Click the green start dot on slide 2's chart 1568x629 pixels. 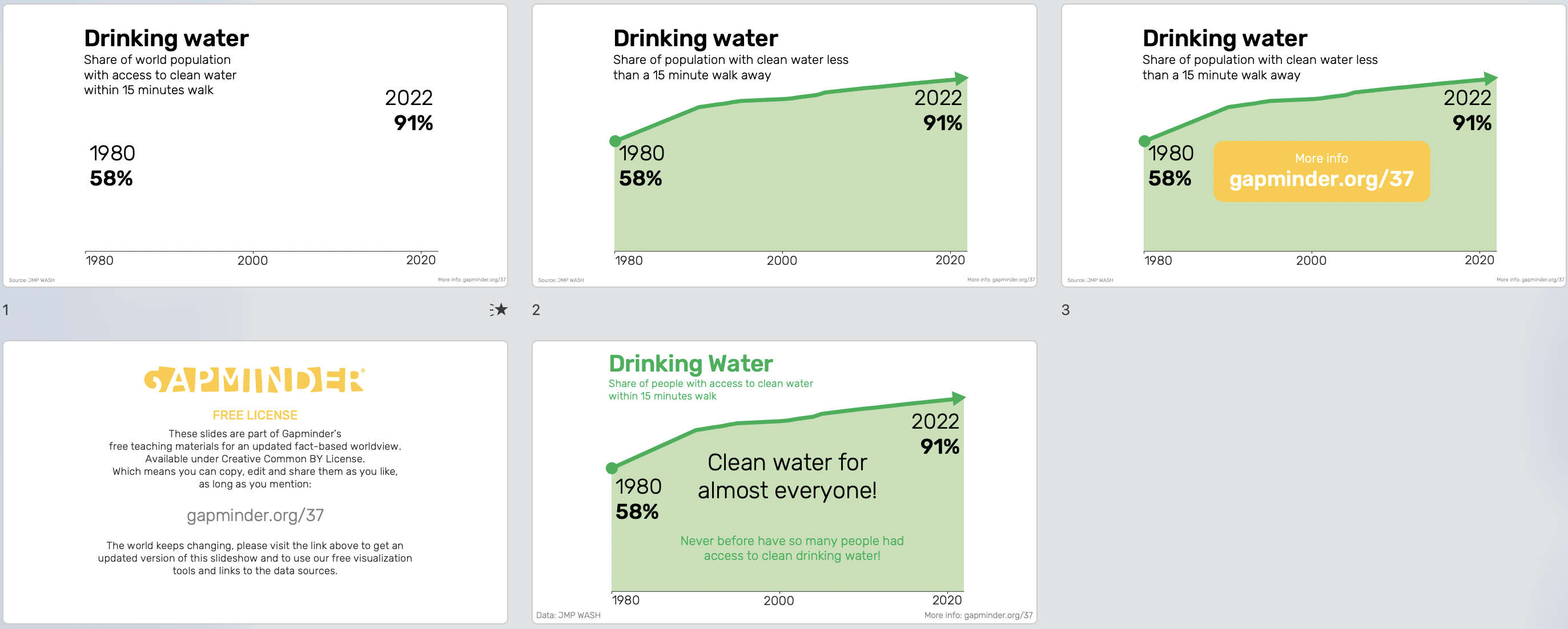click(615, 140)
